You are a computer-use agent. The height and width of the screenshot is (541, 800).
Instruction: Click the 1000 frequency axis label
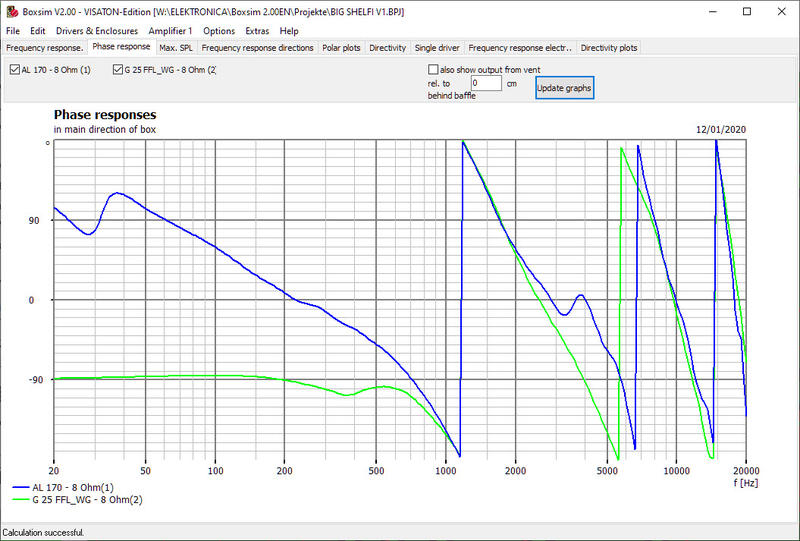click(x=445, y=471)
